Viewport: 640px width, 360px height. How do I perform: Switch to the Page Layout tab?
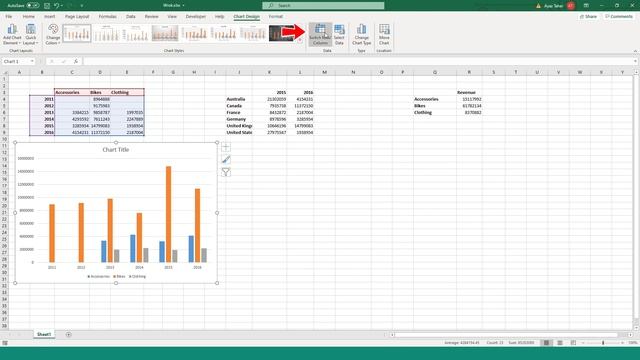click(77, 16)
